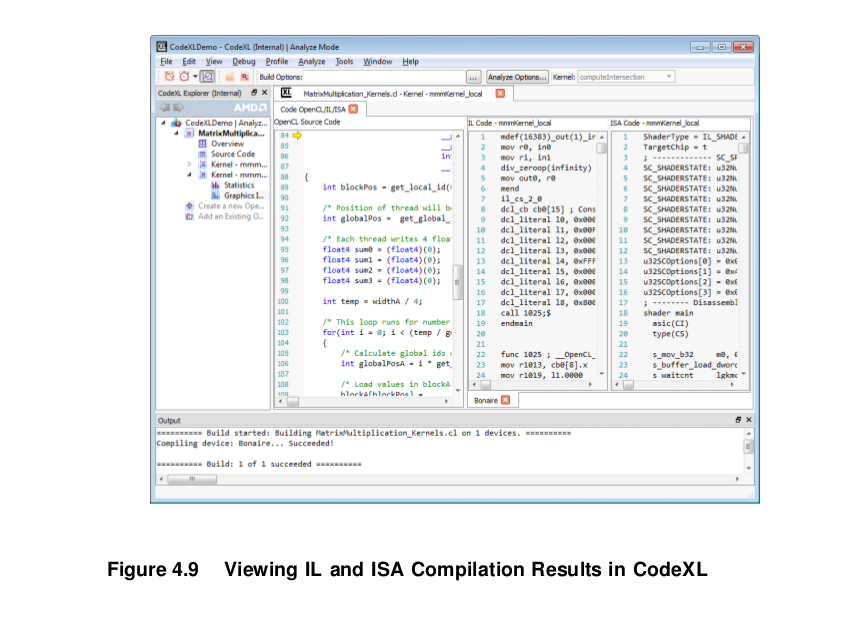Navigate back in CodeXL Explorer
This screenshot has height=620, width=857.
pos(165,107)
